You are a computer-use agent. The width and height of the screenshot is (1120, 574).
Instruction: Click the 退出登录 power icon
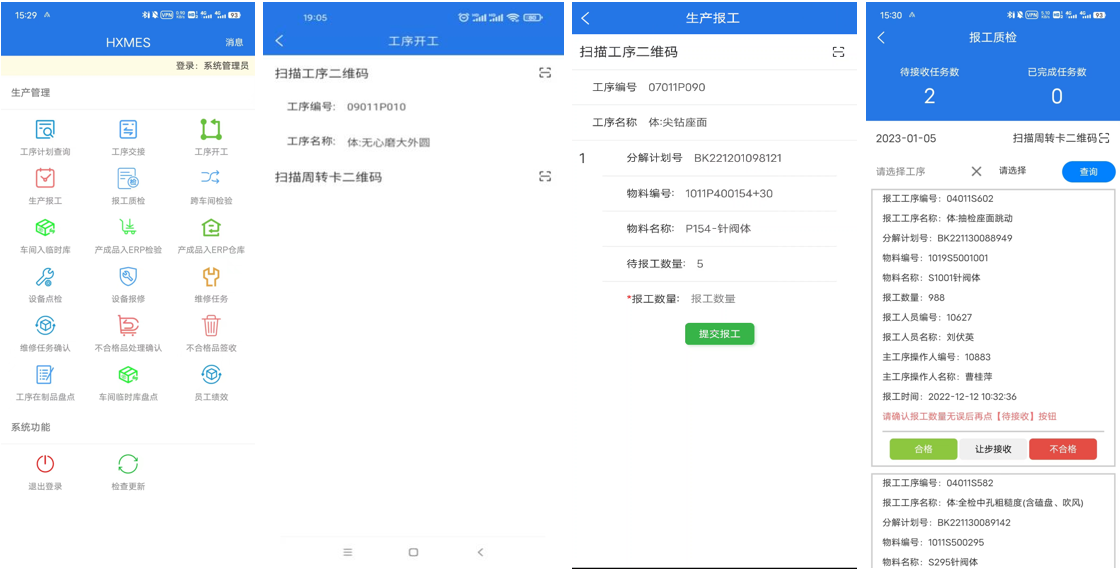click(45, 464)
